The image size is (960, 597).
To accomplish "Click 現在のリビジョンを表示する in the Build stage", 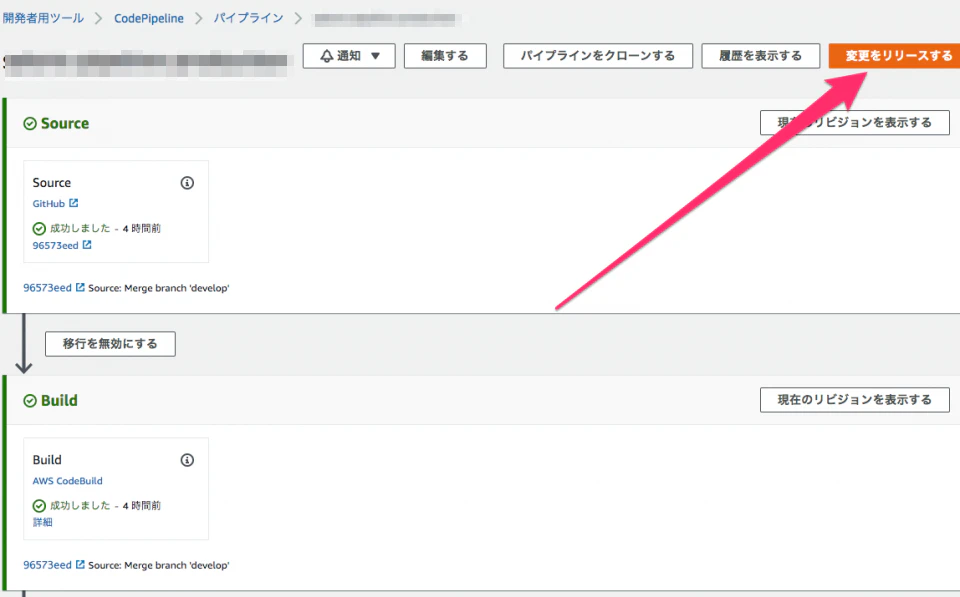I will pos(855,399).
